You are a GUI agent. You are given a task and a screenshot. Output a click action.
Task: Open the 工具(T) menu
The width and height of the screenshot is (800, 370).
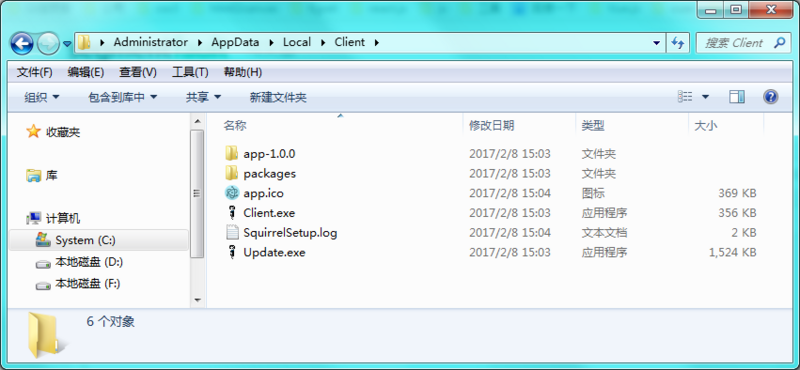pyautogui.click(x=190, y=72)
